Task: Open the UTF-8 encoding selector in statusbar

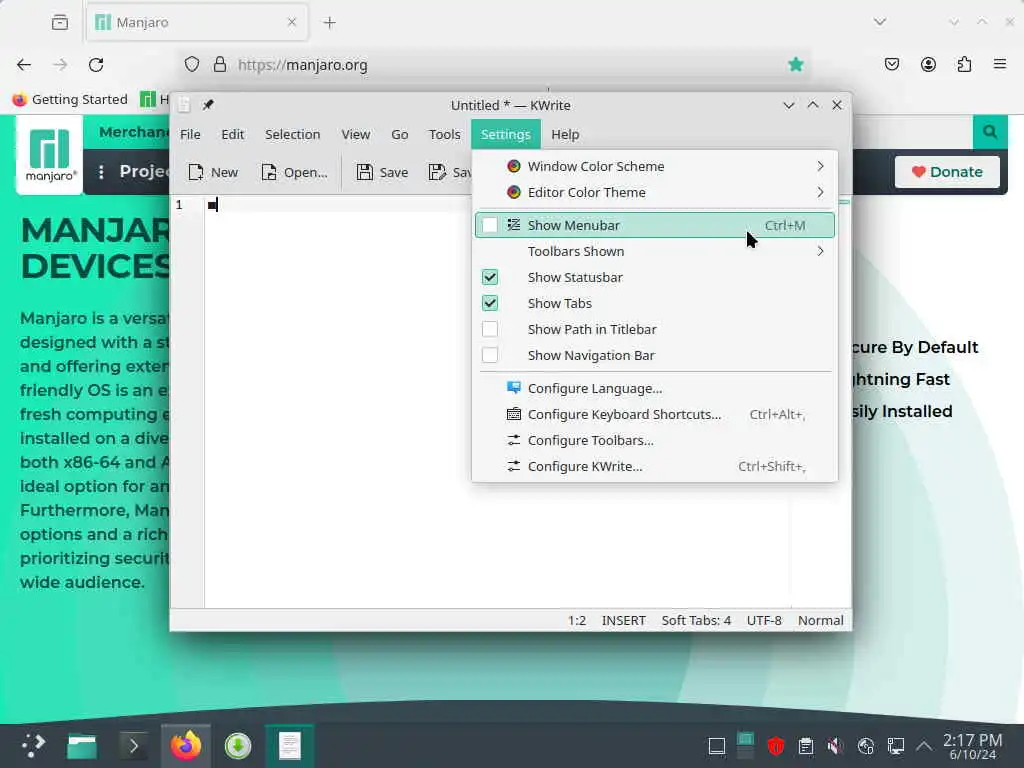Action: pyautogui.click(x=764, y=620)
